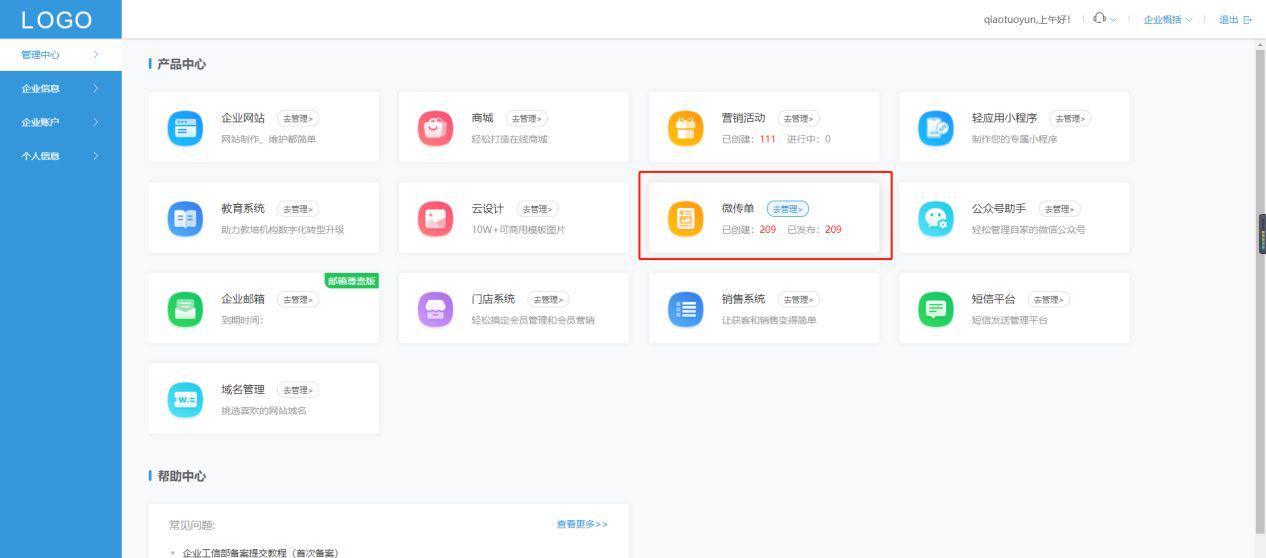Viewport: 1266px width, 558px height.
Task: Open the 公众号助手 WeChat icon
Action: click(935, 218)
